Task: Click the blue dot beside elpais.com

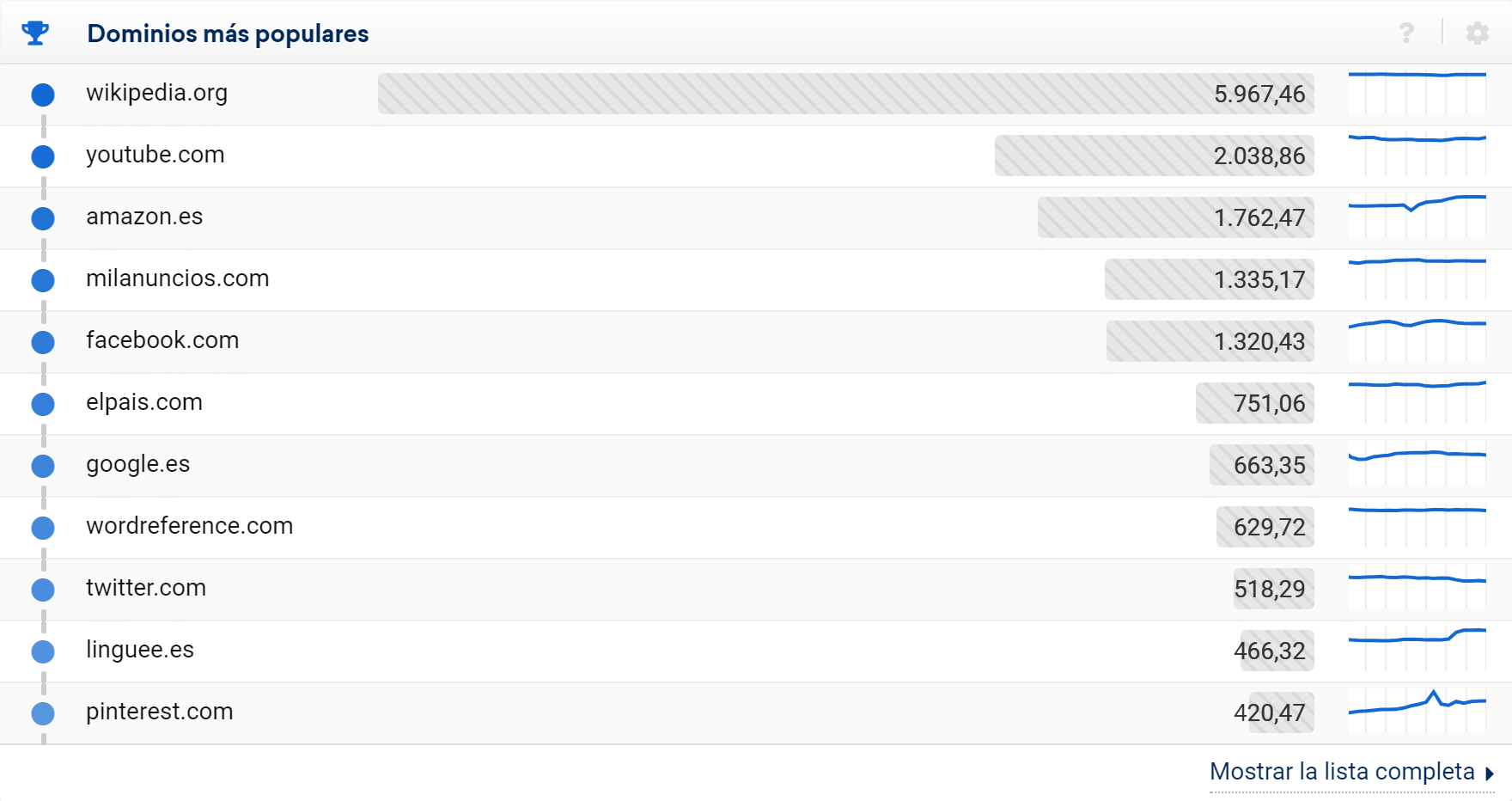Action: point(43,404)
